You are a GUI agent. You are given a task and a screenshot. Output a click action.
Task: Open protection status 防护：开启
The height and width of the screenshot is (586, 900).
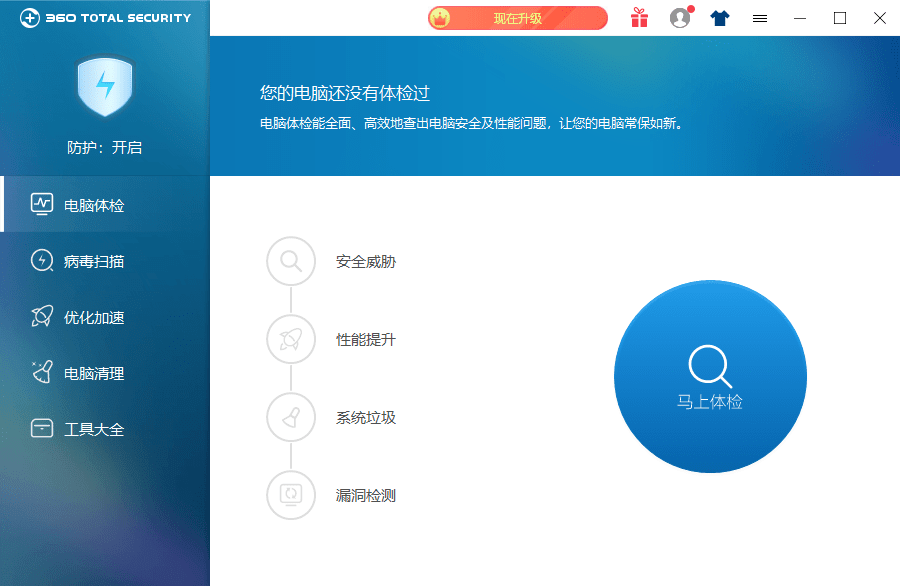[x=104, y=148]
